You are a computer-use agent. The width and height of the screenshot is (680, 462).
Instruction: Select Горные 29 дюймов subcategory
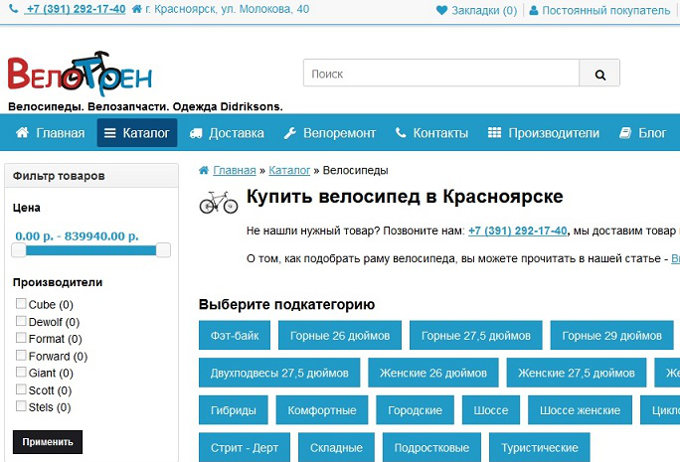click(x=612, y=335)
